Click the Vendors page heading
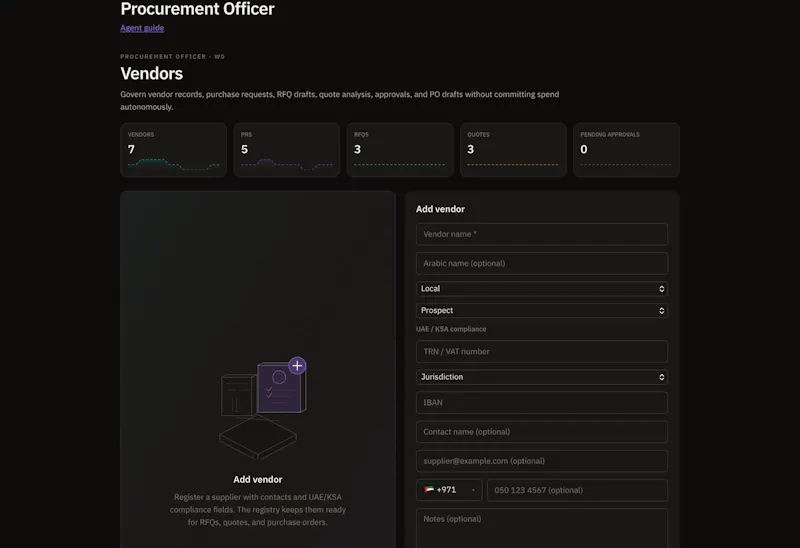The image size is (800, 548). [152, 73]
